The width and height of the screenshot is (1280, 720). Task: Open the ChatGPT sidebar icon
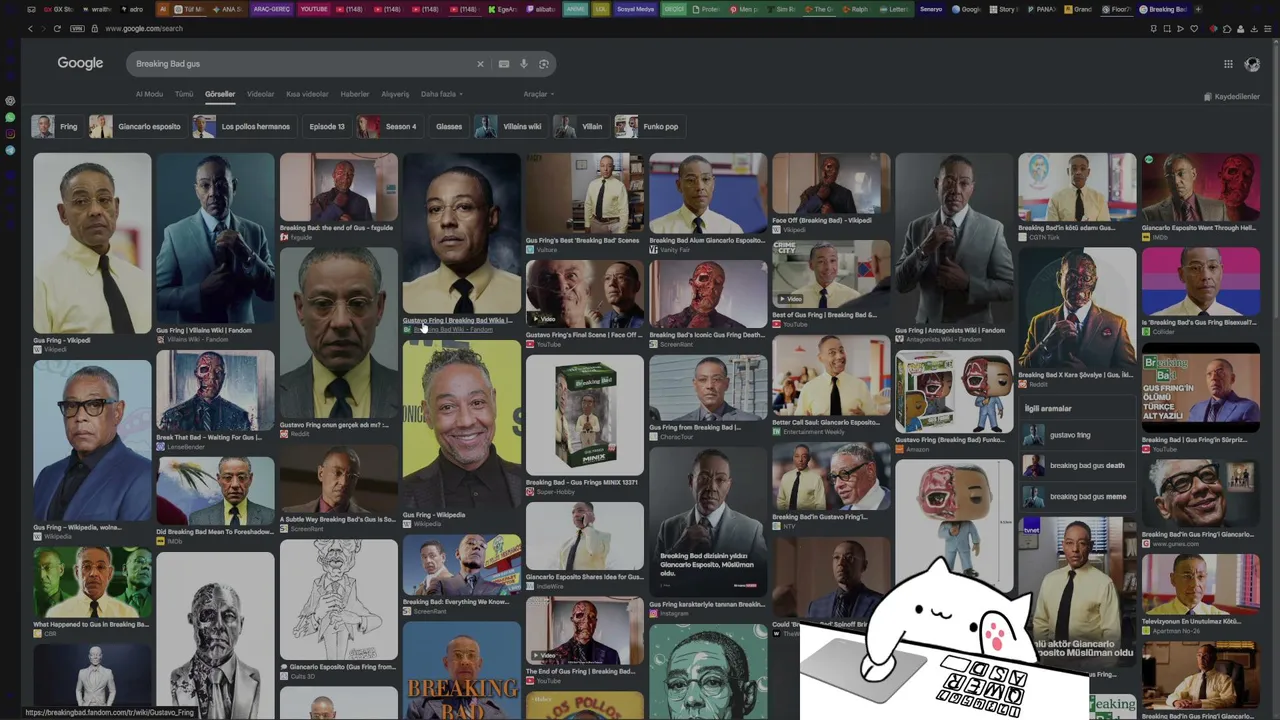[x=10, y=101]
